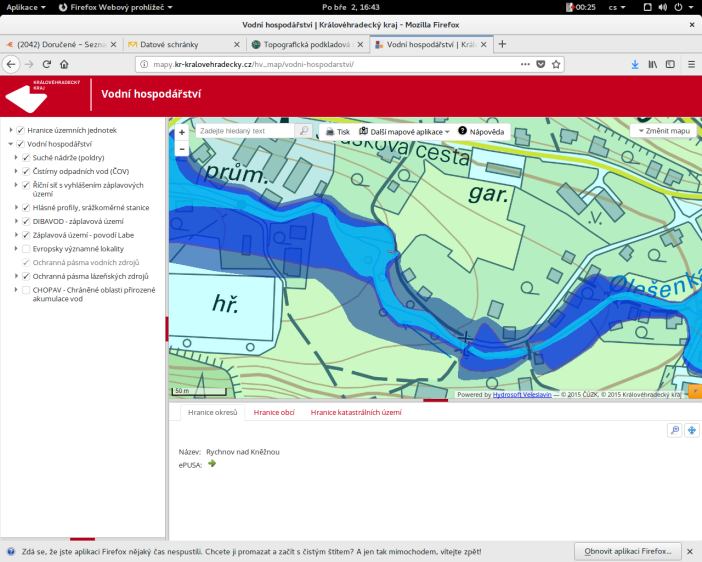Reload the page with Firefox refresh icon
This screenshot has width=702, height=562.
(x=47, y=64)
